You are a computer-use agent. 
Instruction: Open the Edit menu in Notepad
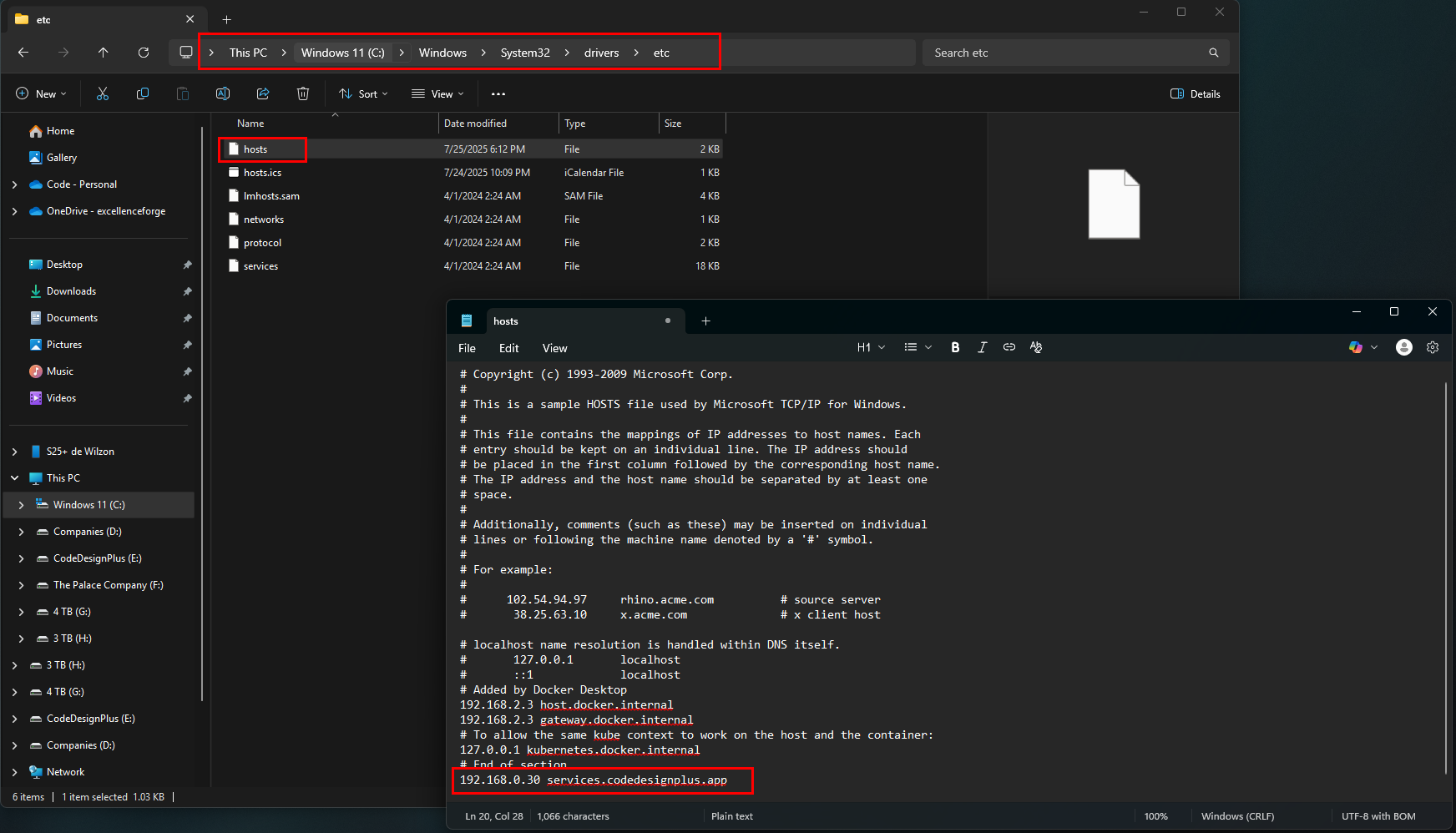click(x=509, y=348)
